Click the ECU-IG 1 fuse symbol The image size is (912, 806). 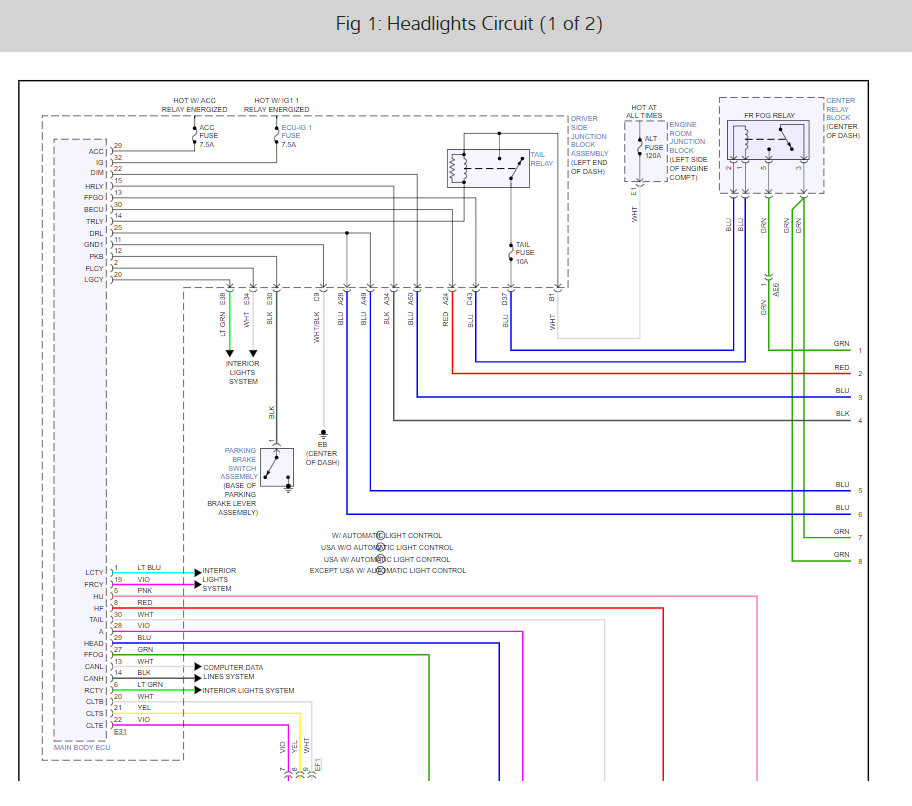pos(276,134)
